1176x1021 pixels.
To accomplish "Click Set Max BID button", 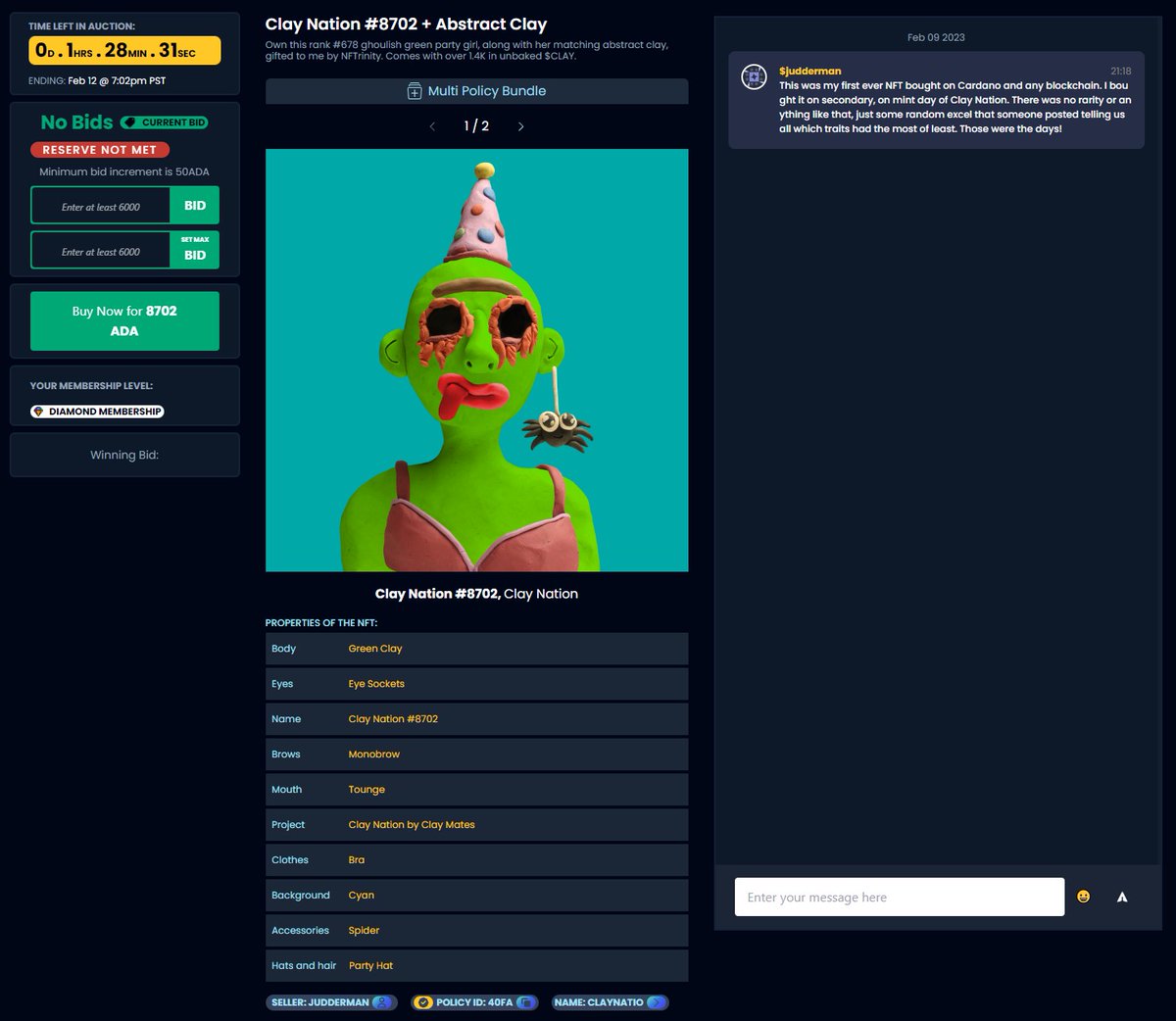I will [x=195, y=250].
